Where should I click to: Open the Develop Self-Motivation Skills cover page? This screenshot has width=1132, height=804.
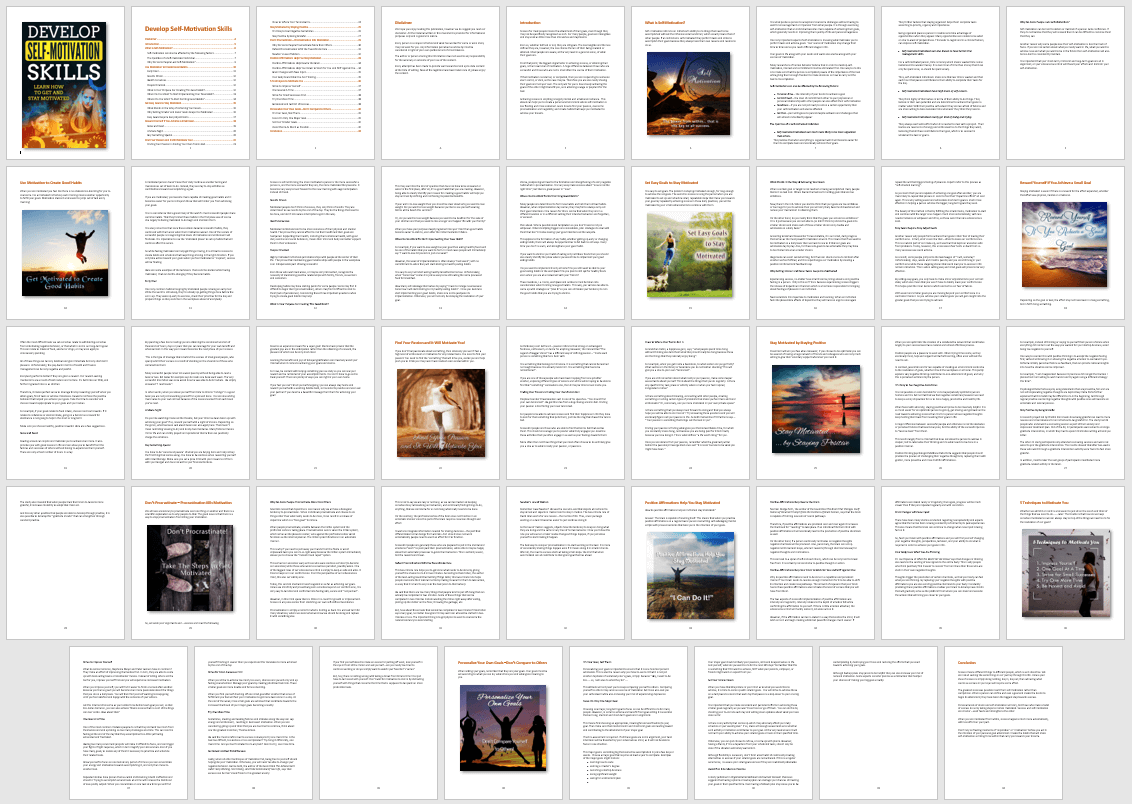[x=65, y=84]
